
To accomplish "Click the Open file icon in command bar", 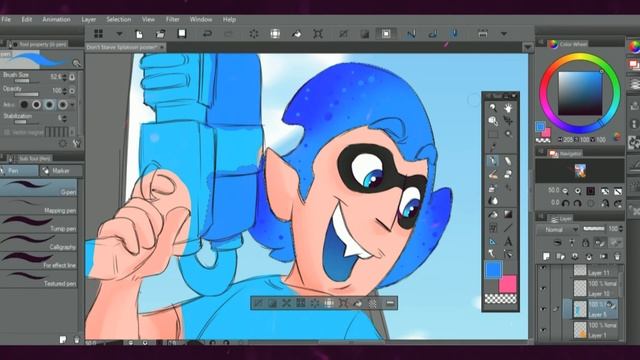I will point(160,34).
